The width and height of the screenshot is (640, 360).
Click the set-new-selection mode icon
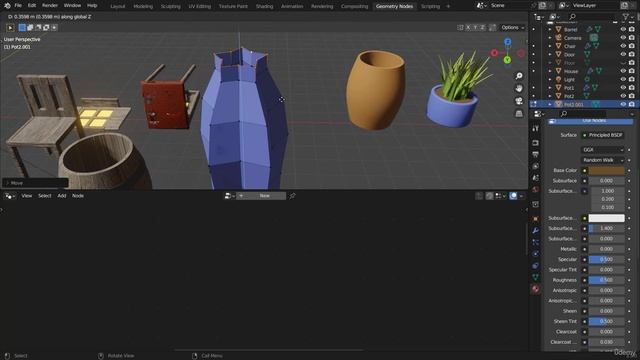(22, 27)
